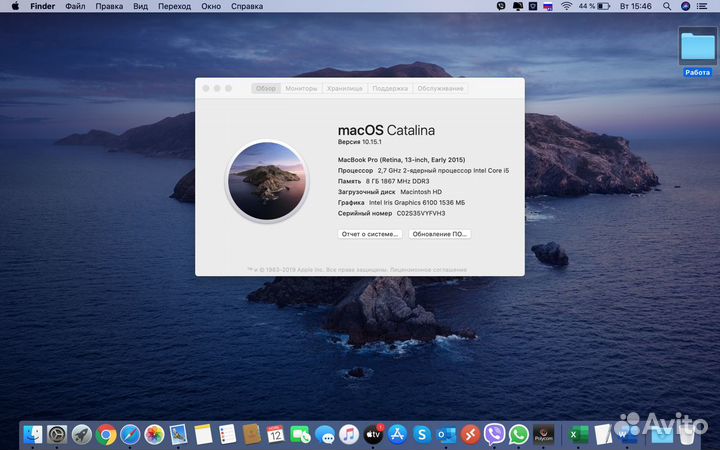Open Russian flag input source menu
This screenshot has width=720, height=450.
click(x=548, y=6)
